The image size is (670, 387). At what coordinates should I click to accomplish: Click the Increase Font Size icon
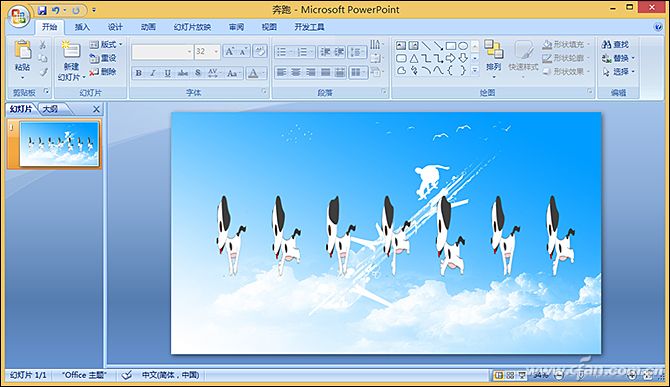[229, 51]
